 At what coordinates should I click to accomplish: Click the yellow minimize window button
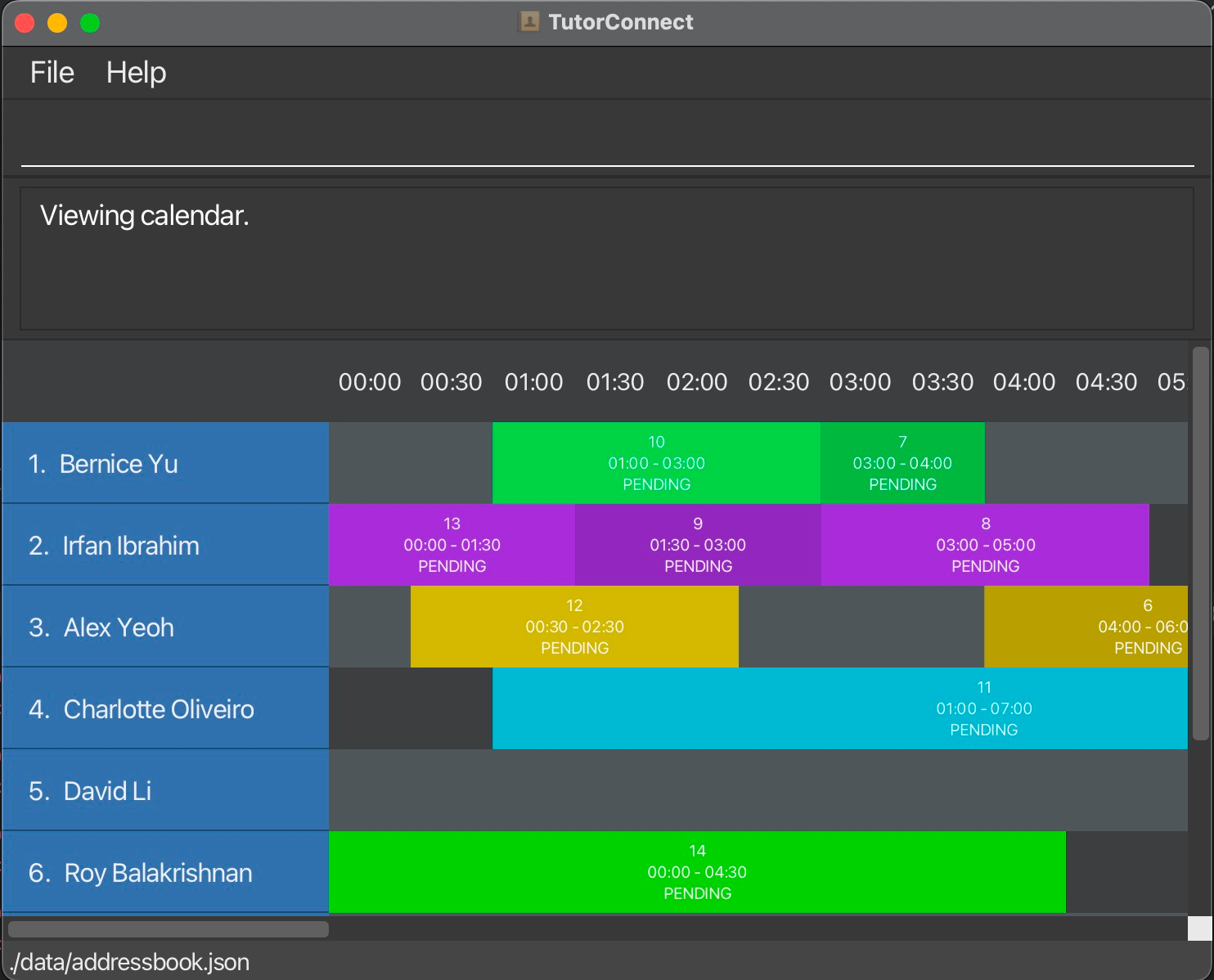pos(57,23)
